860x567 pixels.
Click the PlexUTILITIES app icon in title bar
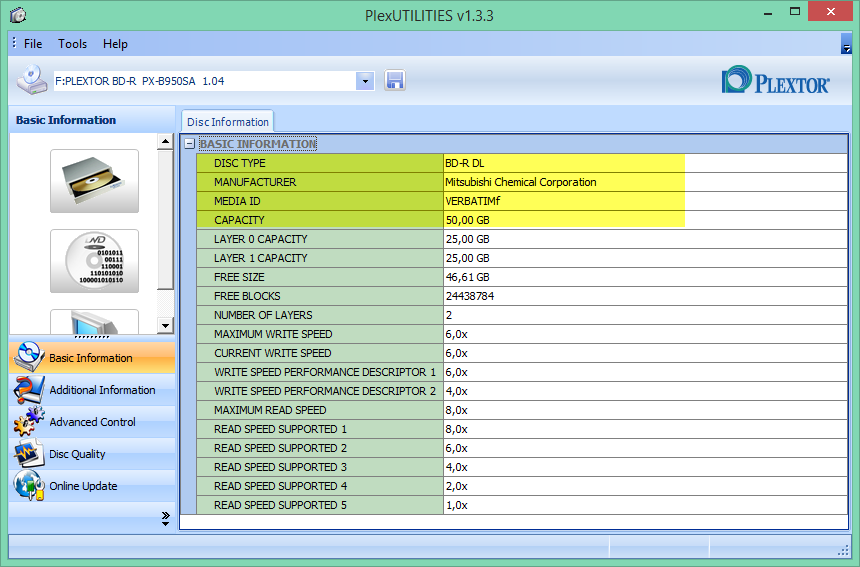pyautogui.click(x=18, y=15)
